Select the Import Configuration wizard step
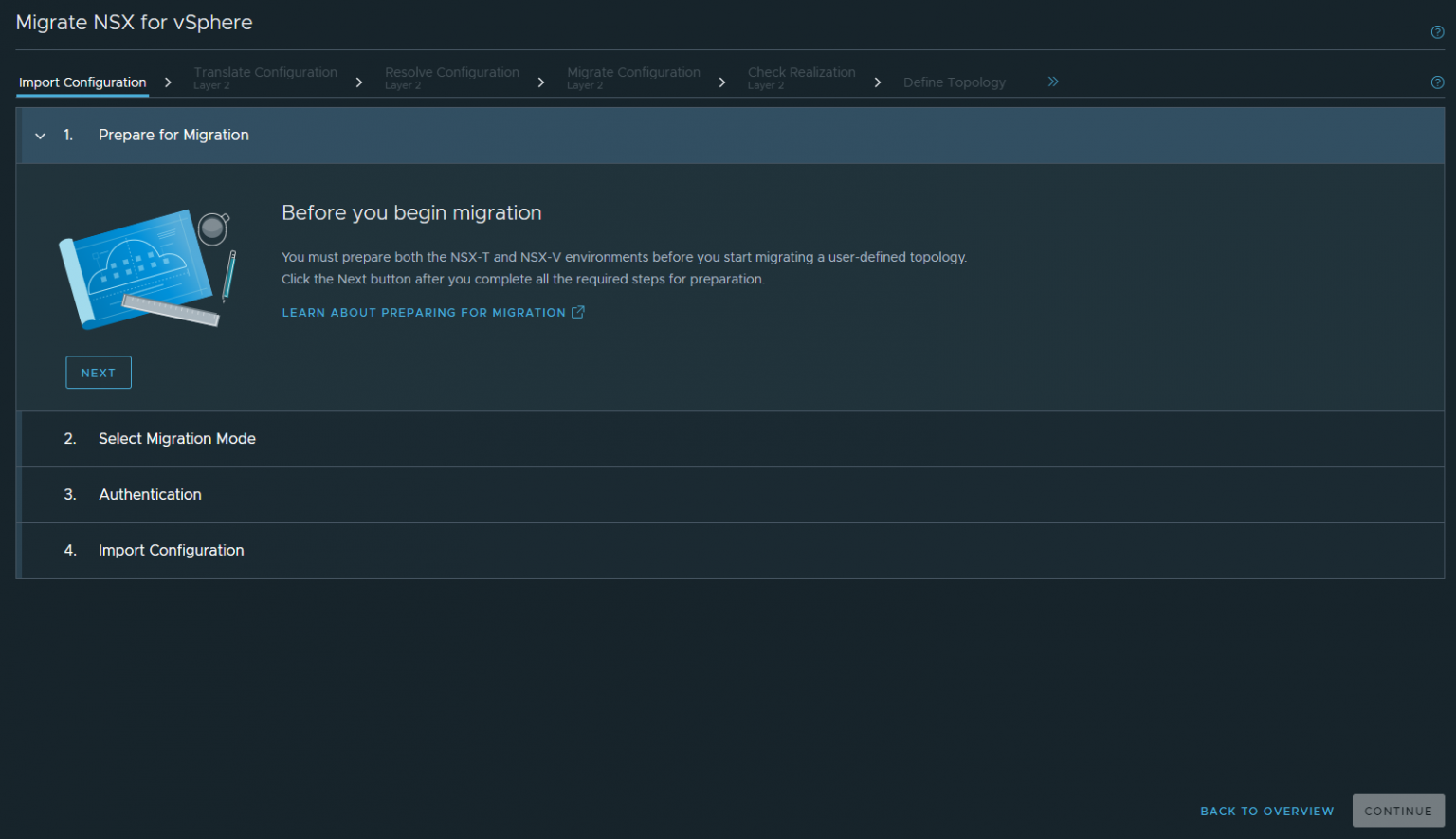Screen dimensions: 1456x839 (x=82, y=82)
